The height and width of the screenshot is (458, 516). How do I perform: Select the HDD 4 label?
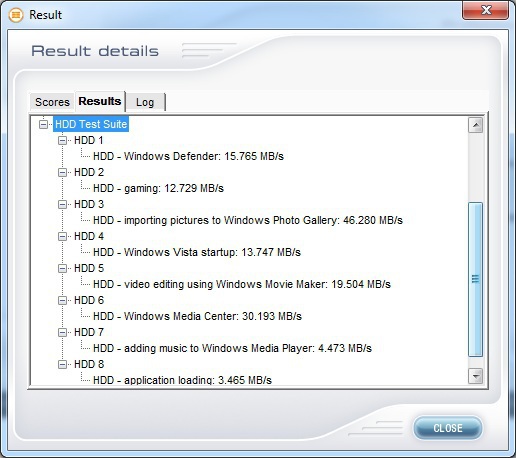pos(89,236)
